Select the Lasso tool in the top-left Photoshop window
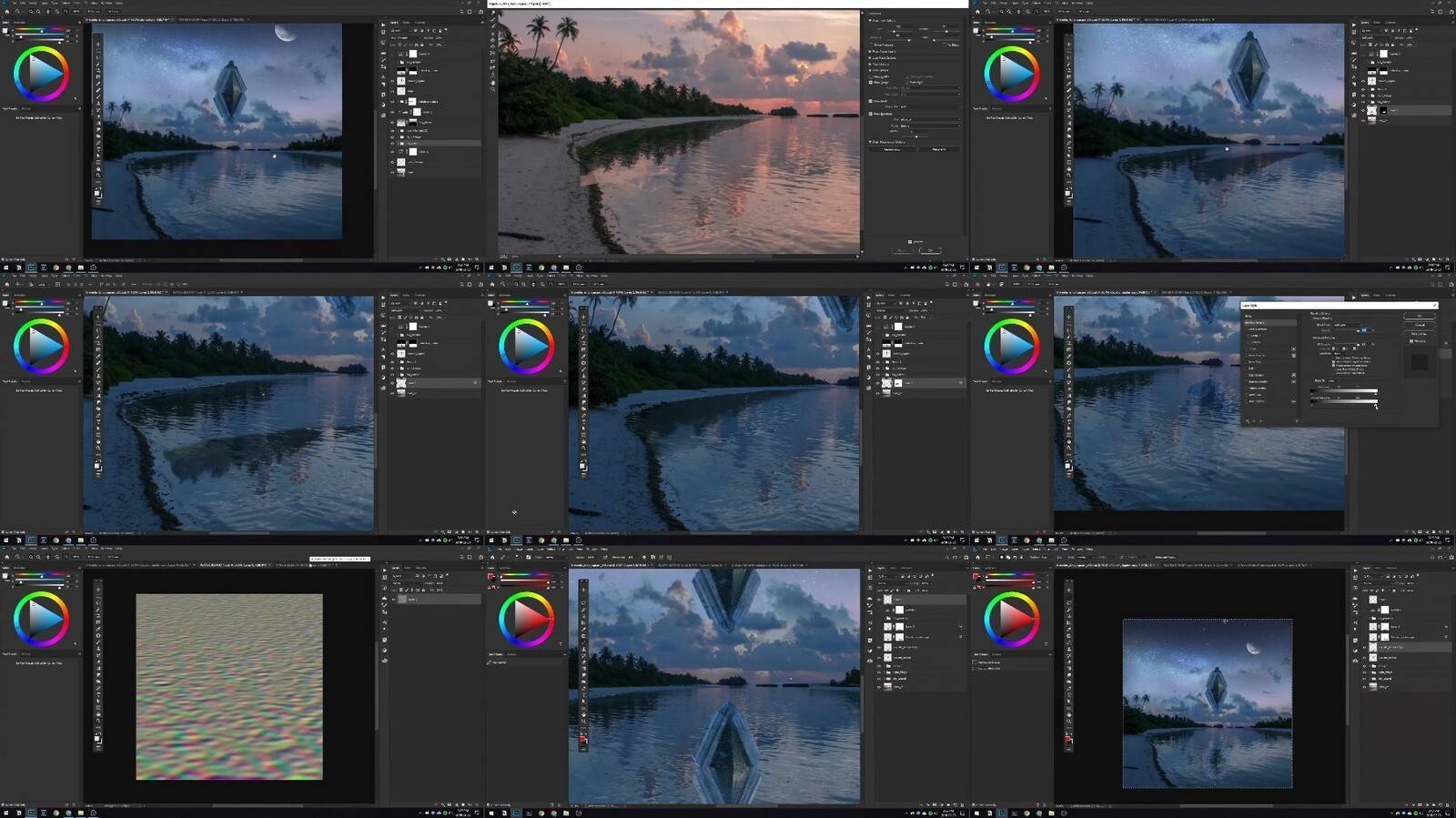Viewport: 1456px width, 818px height. point(98,56)
